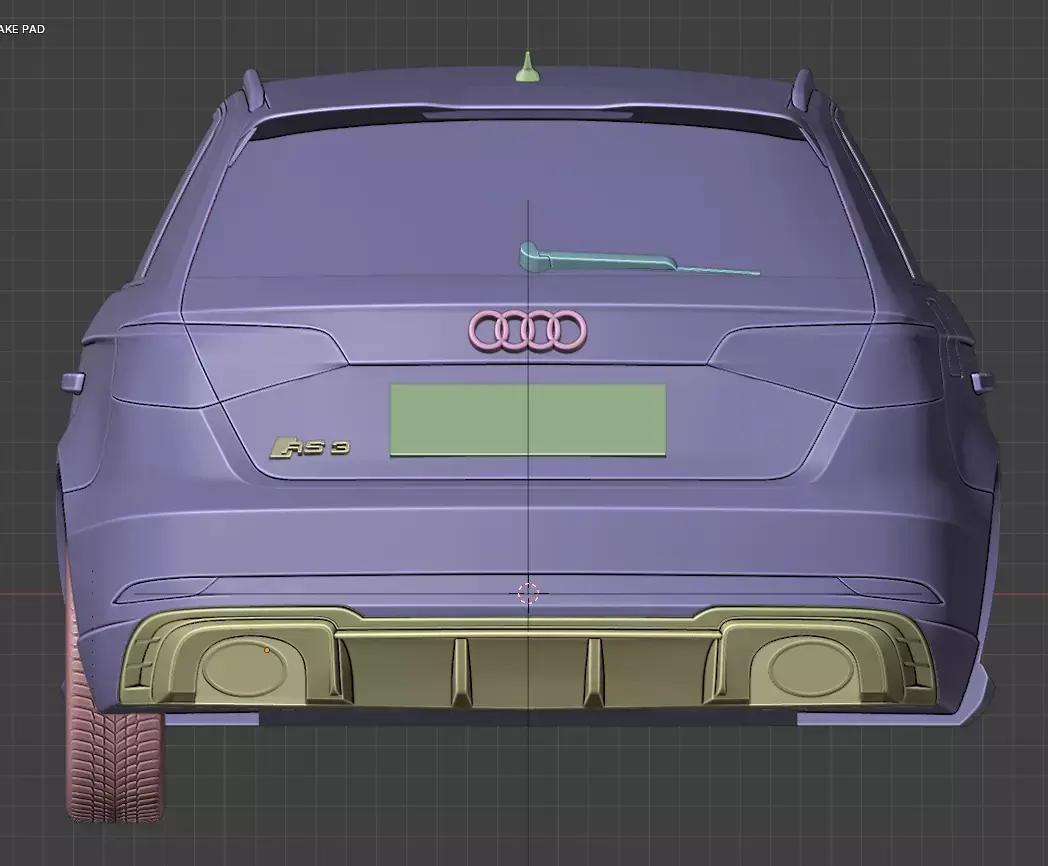Click the pink Audi four-rings emblem

pyautogui.click(x=528, y=330)
